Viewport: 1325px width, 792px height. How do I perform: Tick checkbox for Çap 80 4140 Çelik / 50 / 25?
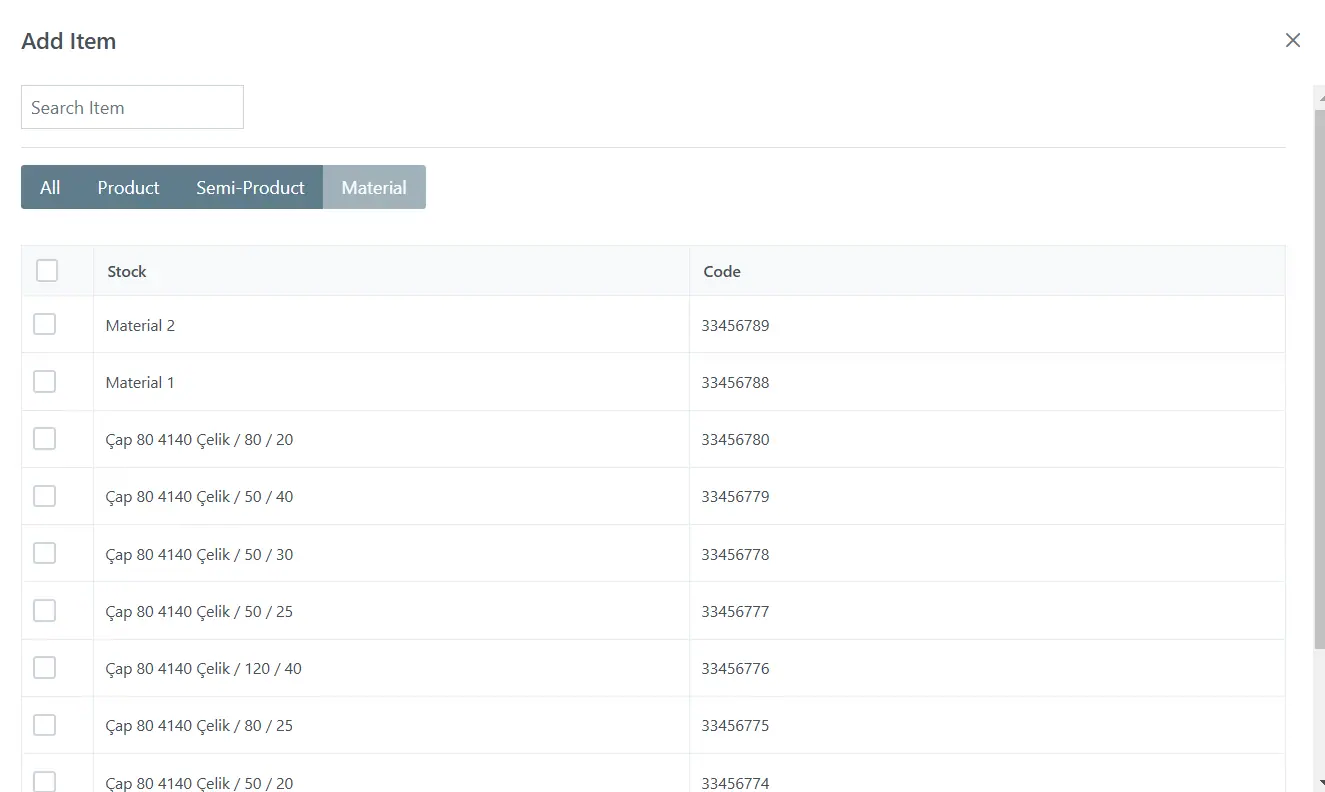(44, 610)
